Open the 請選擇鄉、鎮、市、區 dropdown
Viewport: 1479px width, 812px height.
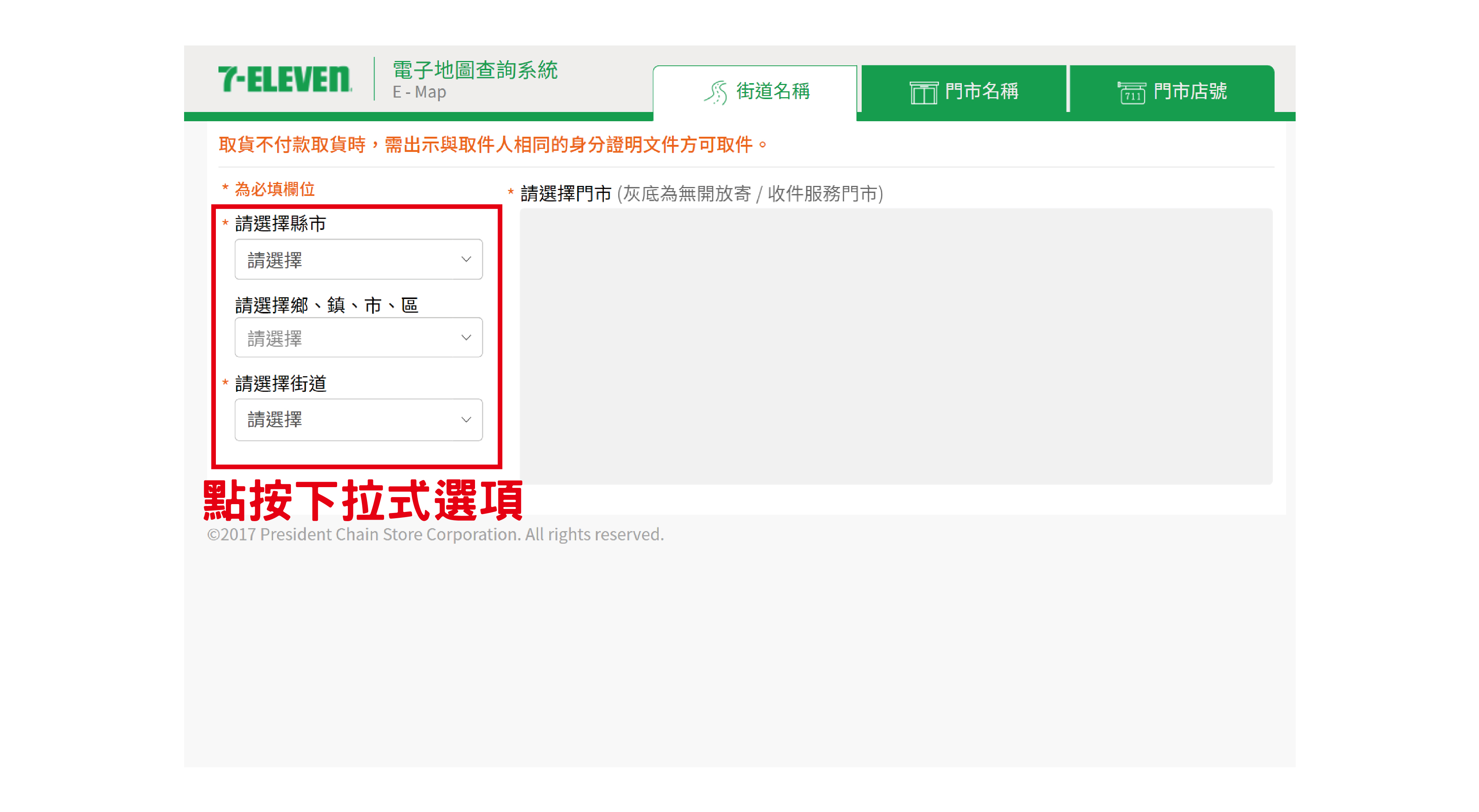click(x=359, y=337)
